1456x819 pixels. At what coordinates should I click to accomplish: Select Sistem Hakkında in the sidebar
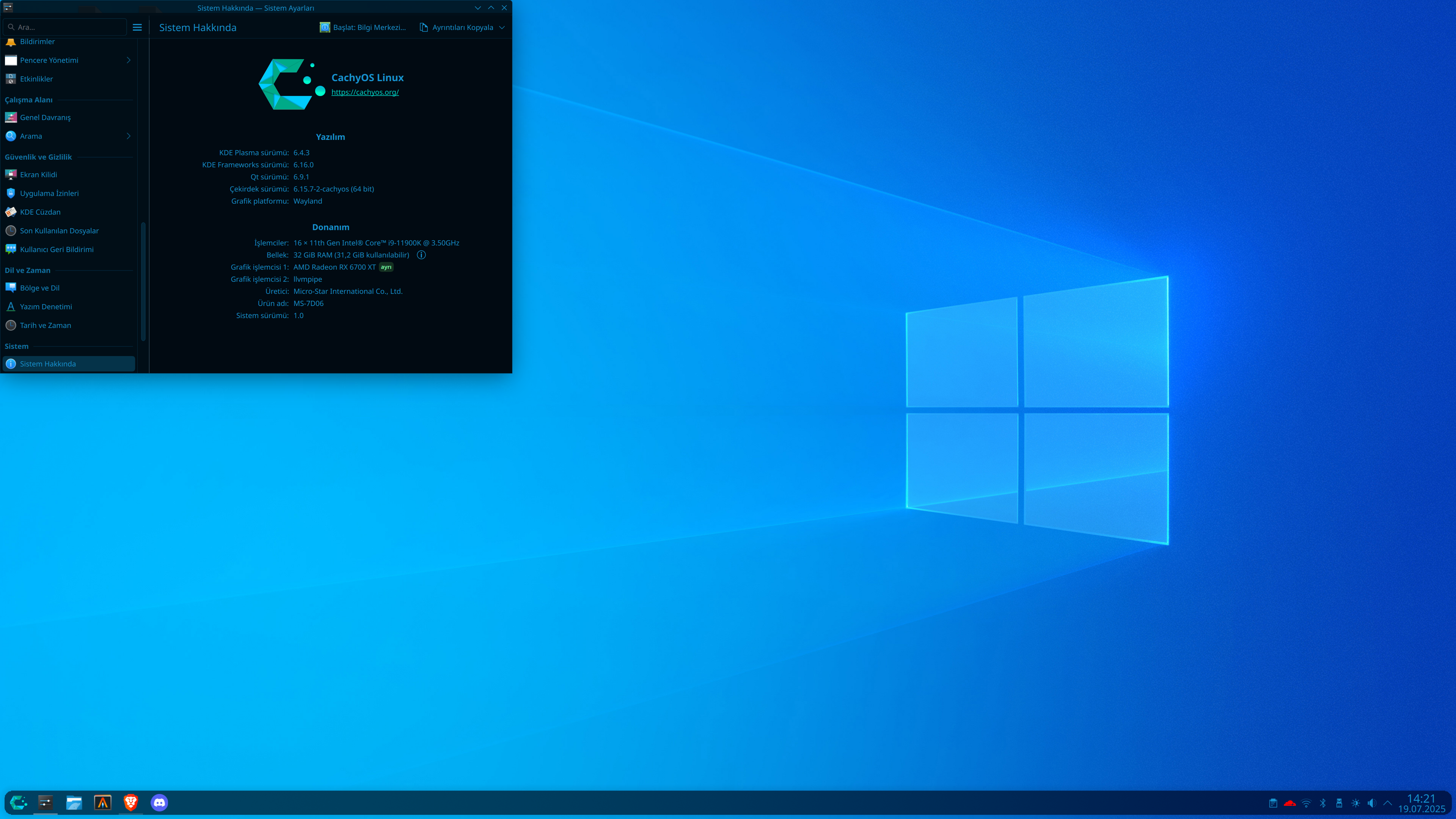point(69,364)
